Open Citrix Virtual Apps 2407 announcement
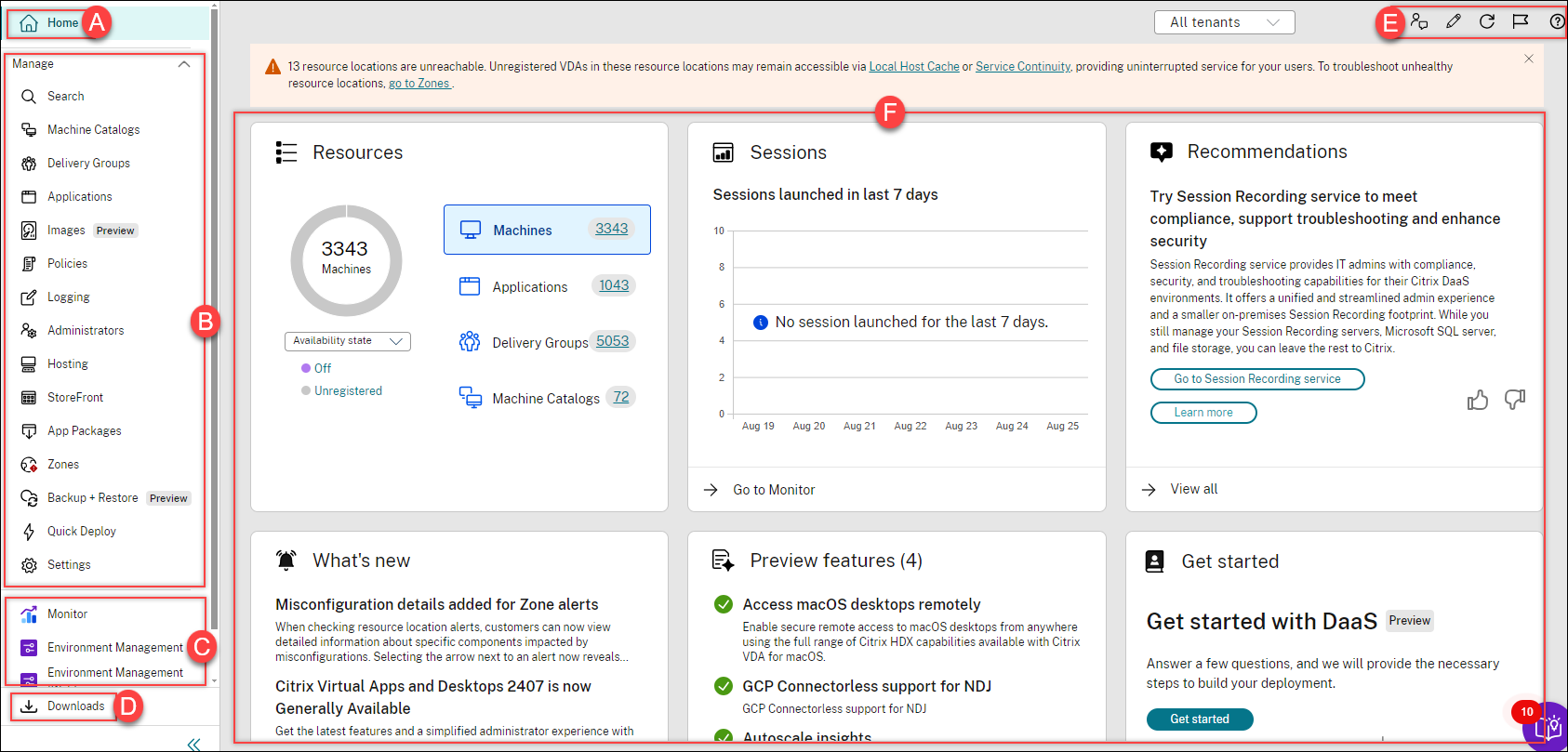 tap(433, 697)
